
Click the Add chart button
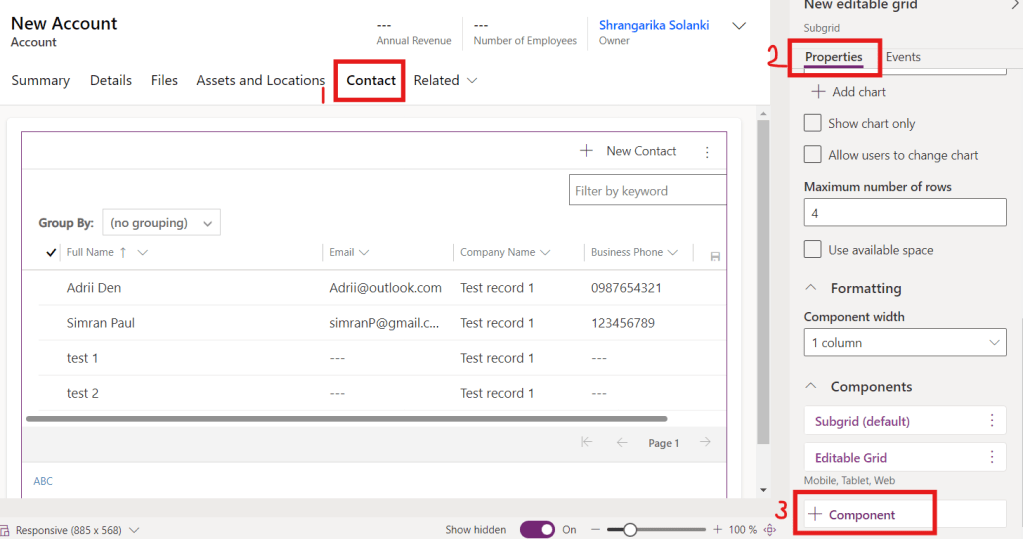tap(848, 92)
